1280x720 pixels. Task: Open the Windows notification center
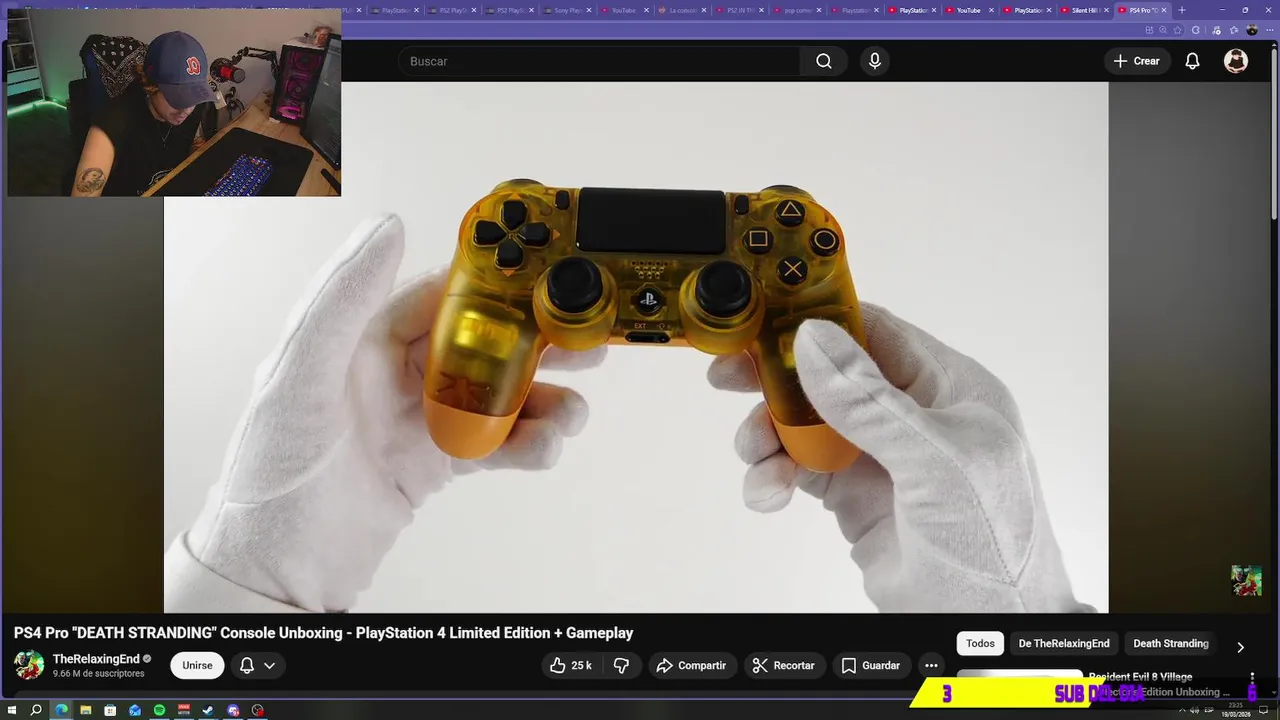pos(1263,710)
